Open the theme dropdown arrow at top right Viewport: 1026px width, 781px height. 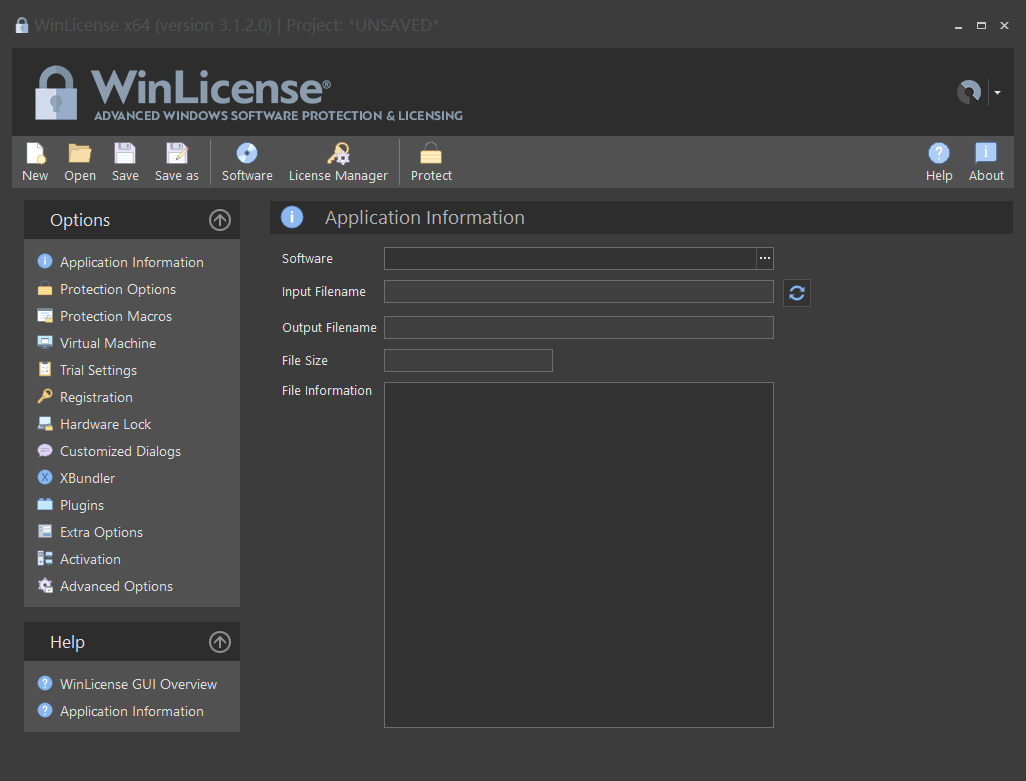[x=997, y=93]
